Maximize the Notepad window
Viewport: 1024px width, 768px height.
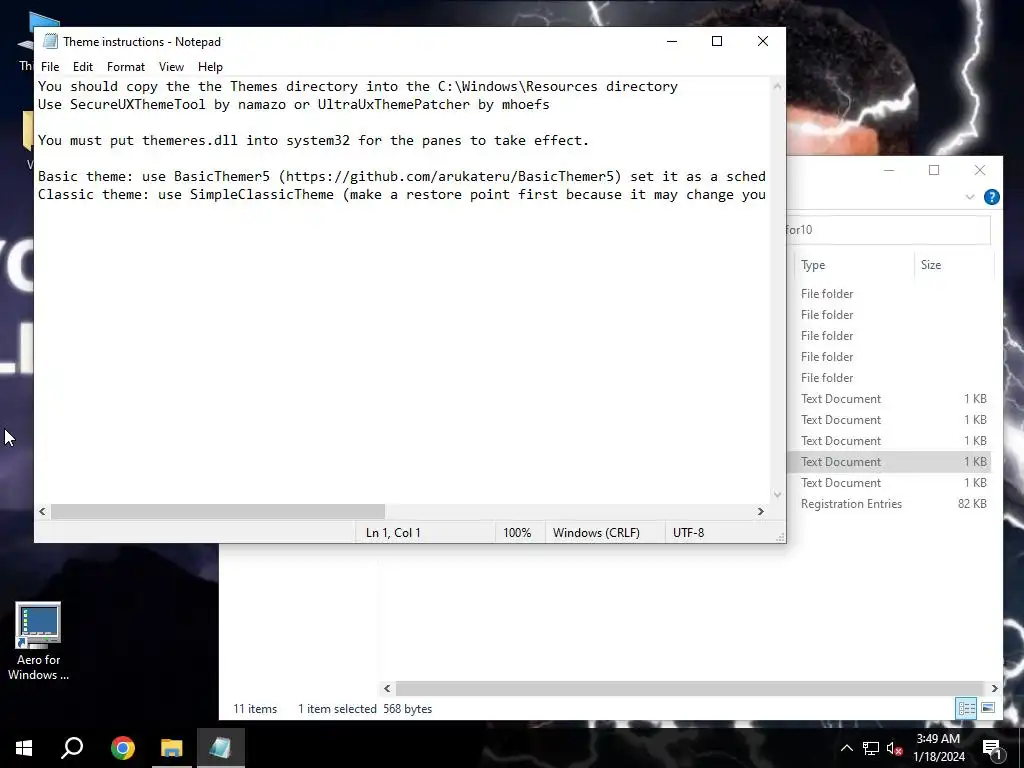tap(717, 41)
